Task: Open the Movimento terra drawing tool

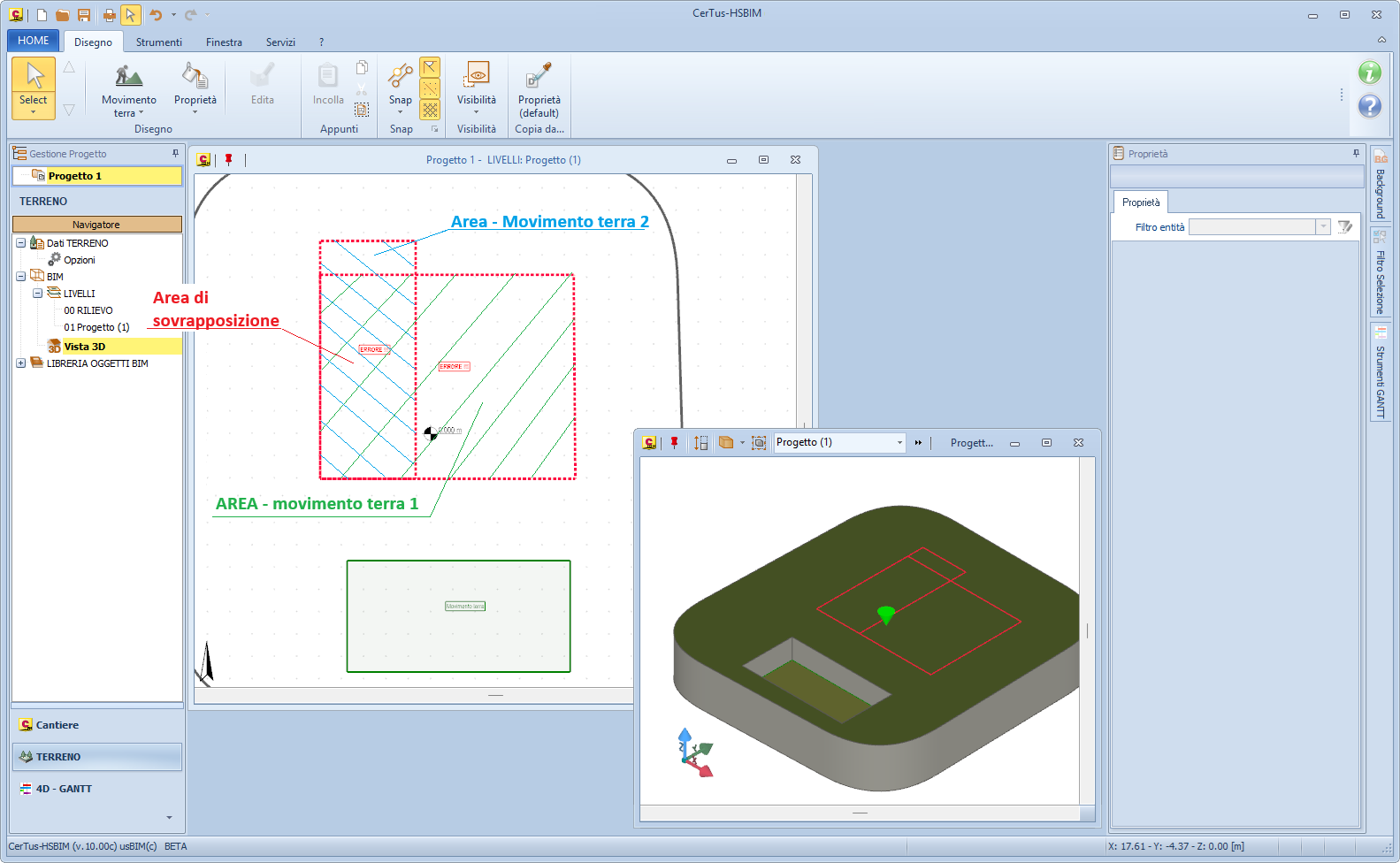Action: pos(128,90)
